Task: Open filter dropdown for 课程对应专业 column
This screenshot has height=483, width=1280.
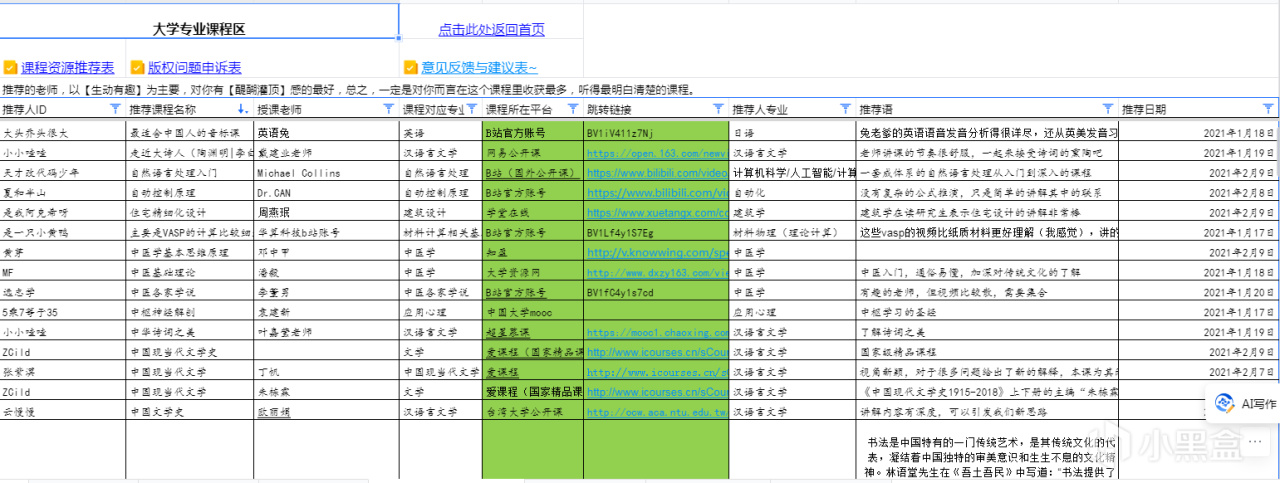Action: [x=472, y=109]
